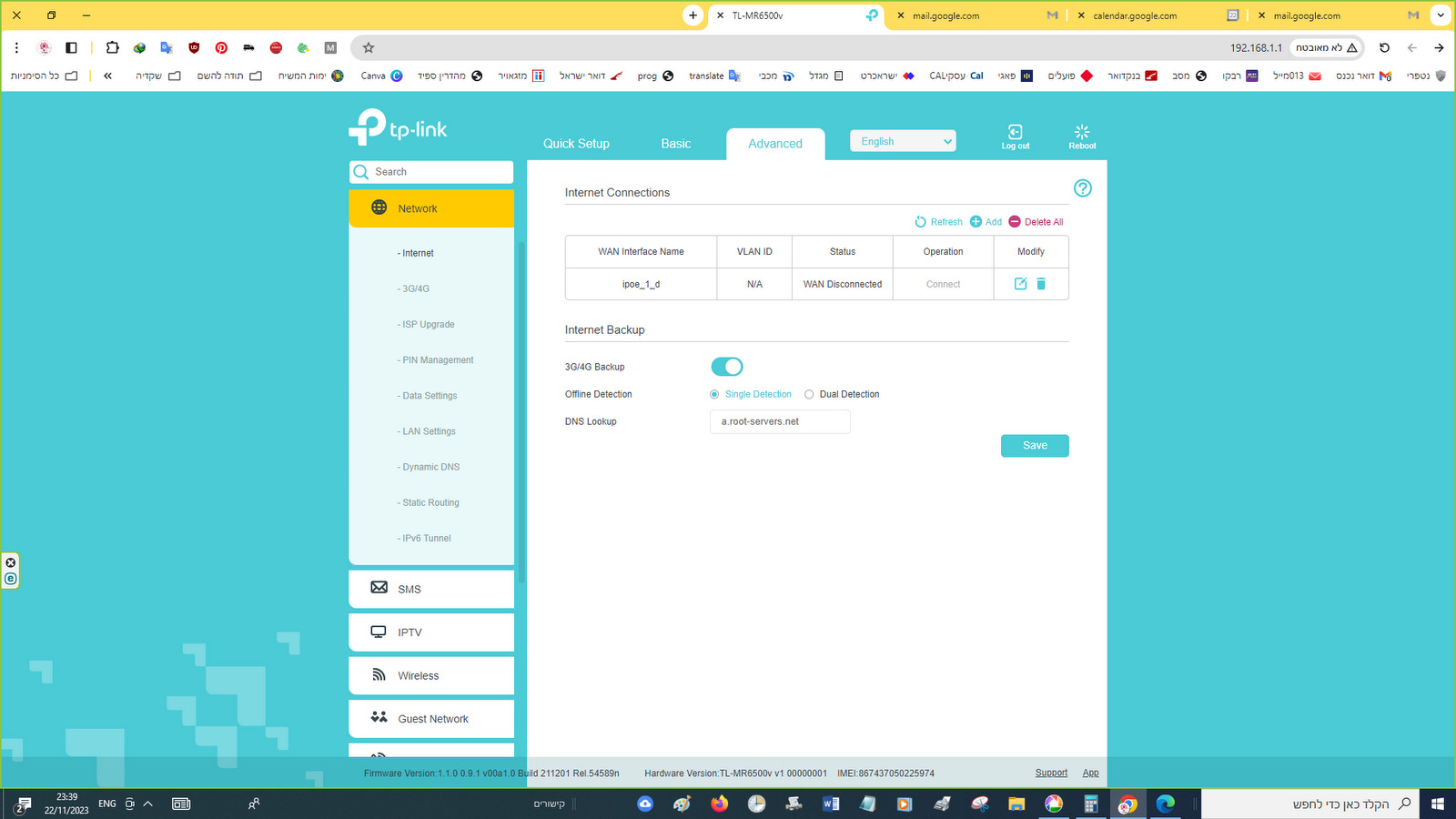Screen dimensions: 1456x819
Task: Open a new browser tab with plus icon
Action: click(x=693, y=15)
